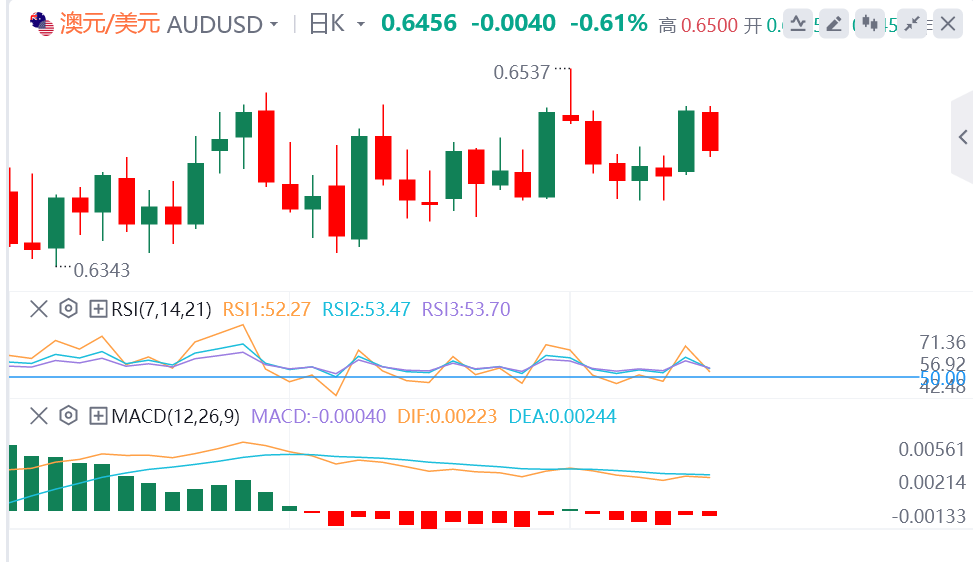Screen dimensions: 973x562
Task: Click the RSI1:52.27 value
Action: 266,309
